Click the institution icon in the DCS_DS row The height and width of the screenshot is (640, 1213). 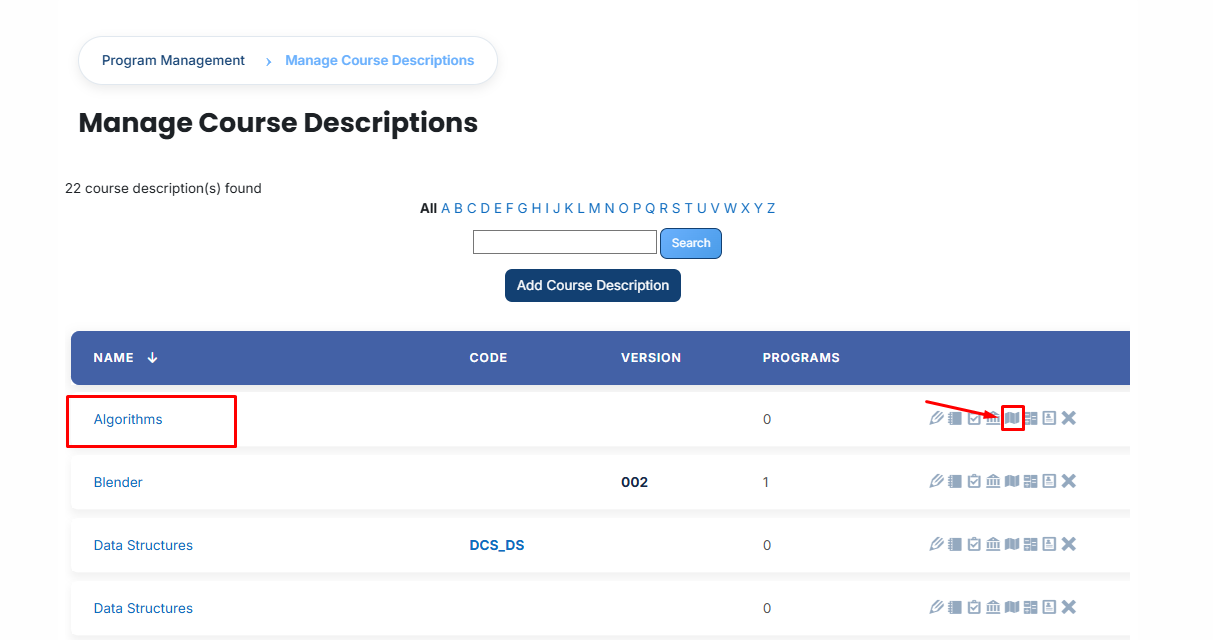pos(993,544)
